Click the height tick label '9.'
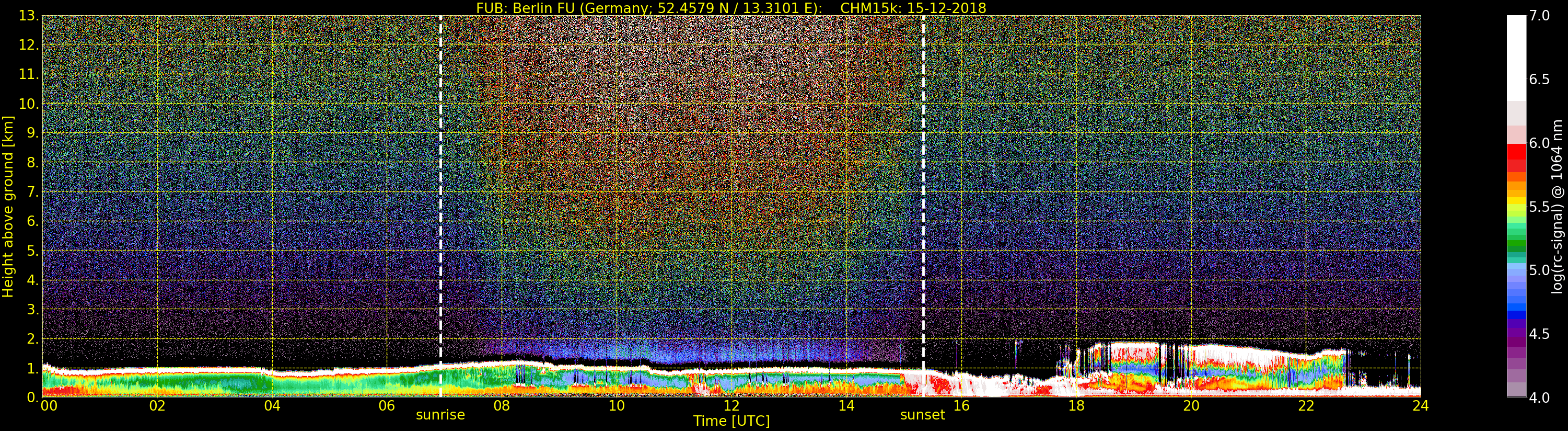Screen dimensions: 1568x431 tap(32, 133)
